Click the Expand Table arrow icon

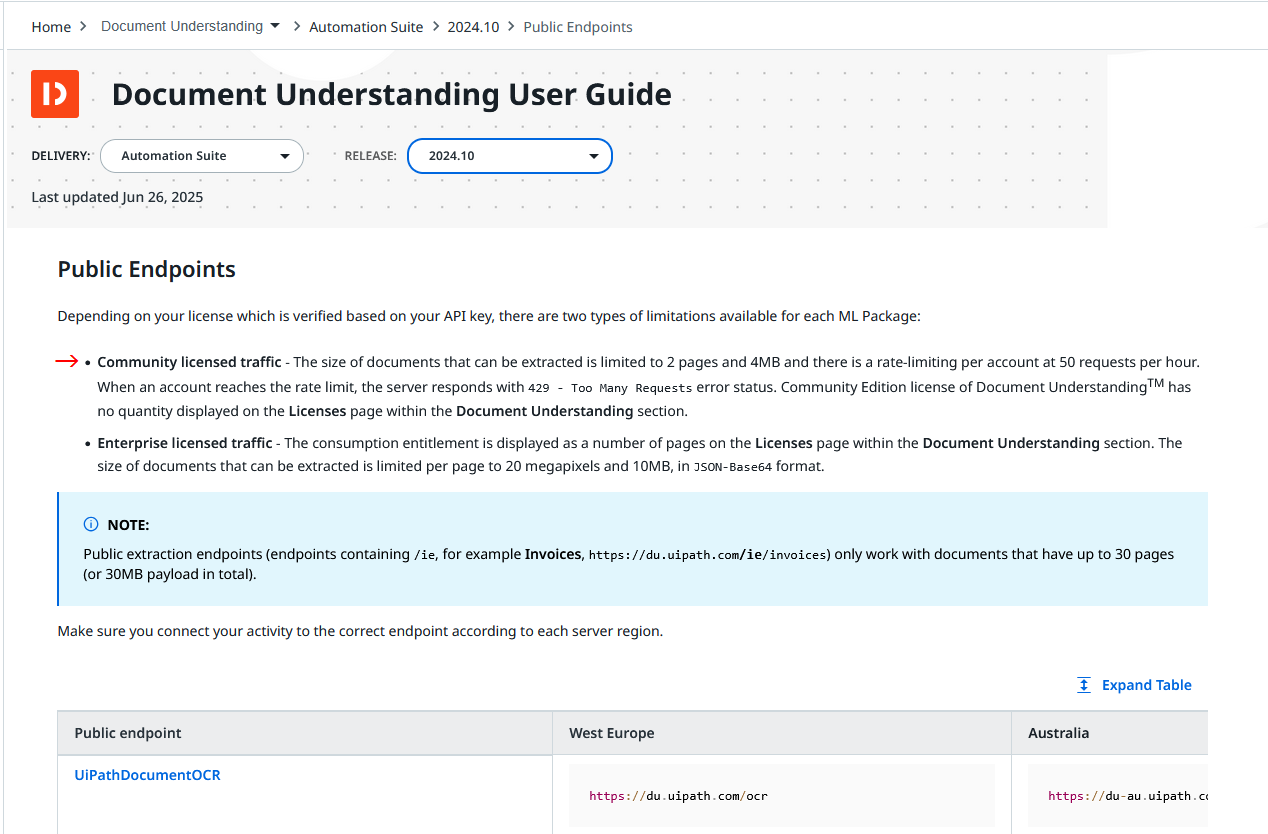pos(1084,685)
